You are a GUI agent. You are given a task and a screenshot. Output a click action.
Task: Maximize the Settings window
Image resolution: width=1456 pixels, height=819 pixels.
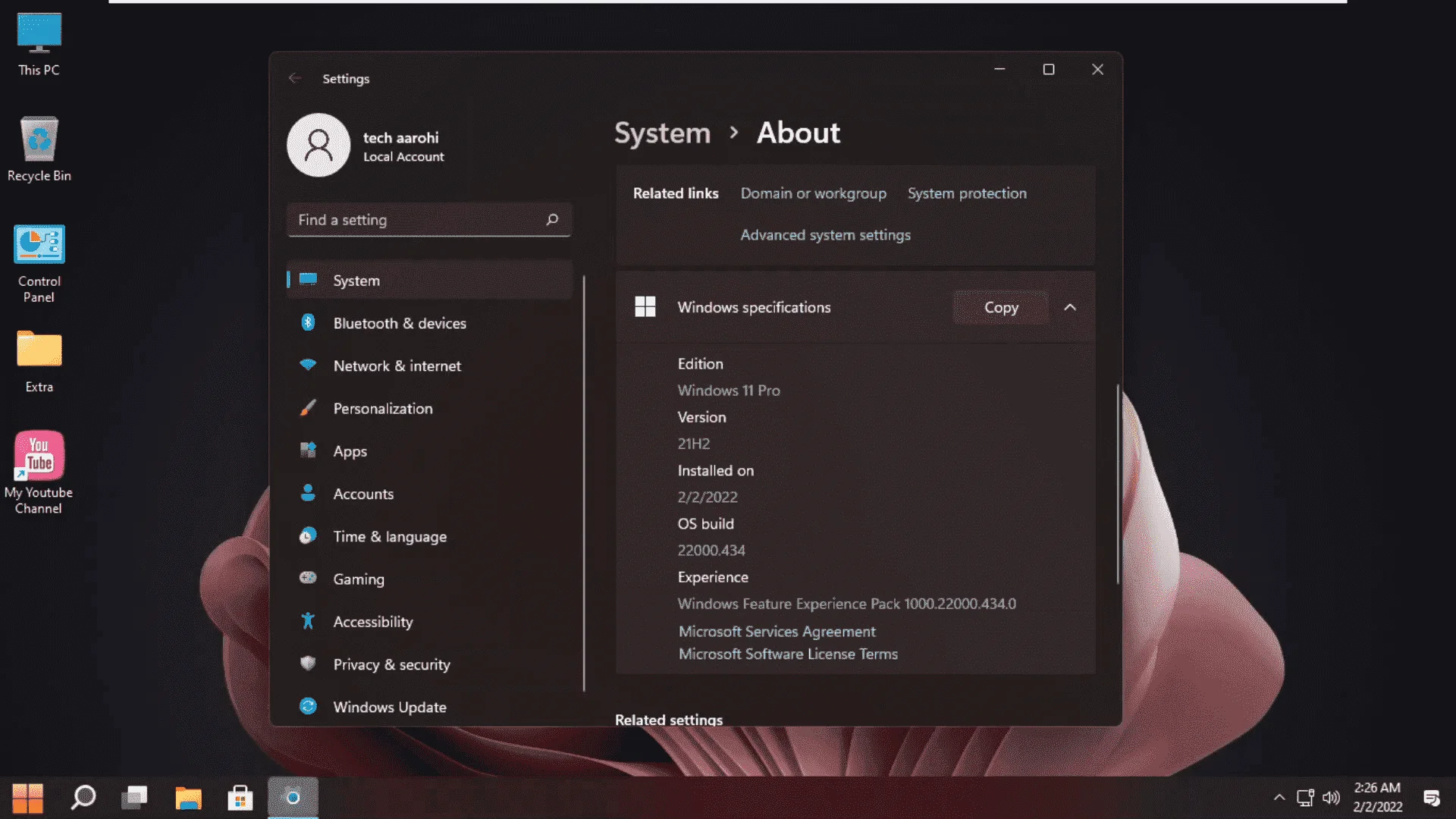1049,69
